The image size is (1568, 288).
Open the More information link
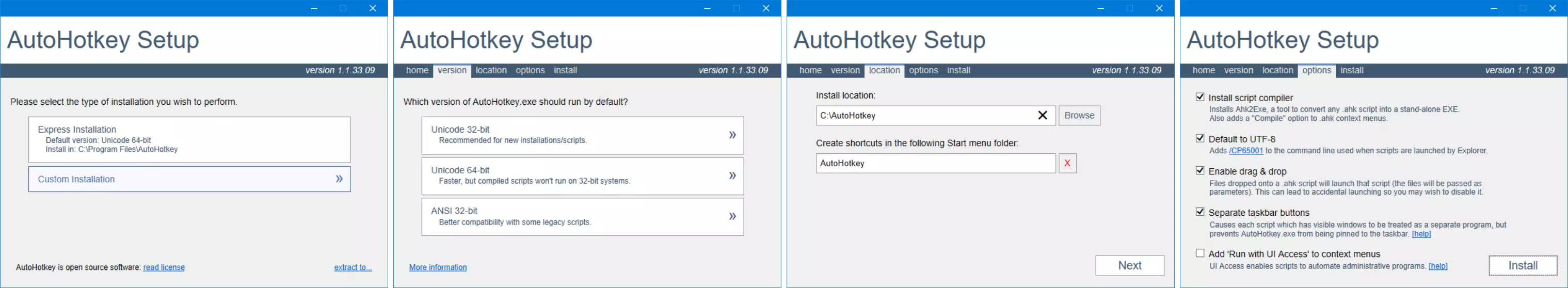pyautogui.click(x=438, y=267)
